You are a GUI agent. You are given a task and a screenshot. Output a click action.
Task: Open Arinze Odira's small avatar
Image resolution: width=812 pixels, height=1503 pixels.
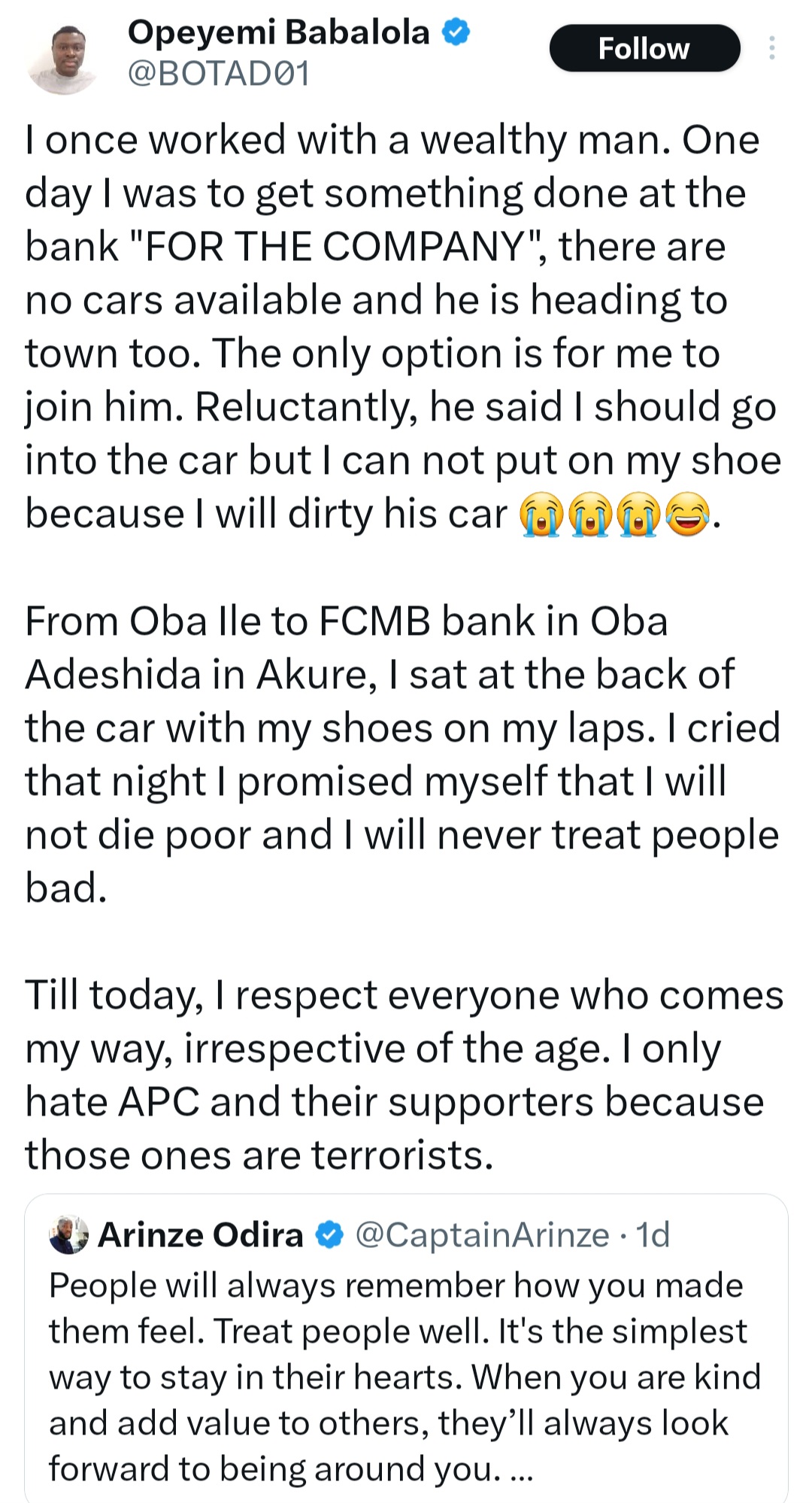[69, 1235]
